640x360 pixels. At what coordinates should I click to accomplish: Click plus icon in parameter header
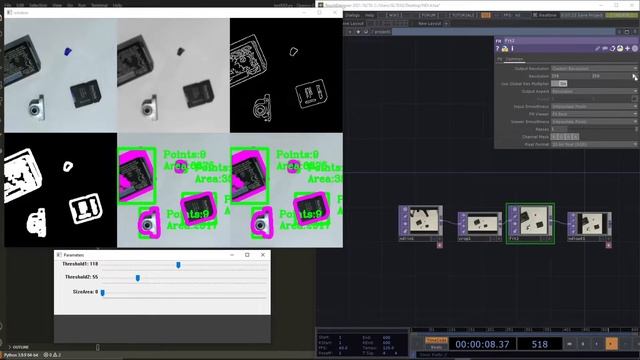click(x=627, y=49)
